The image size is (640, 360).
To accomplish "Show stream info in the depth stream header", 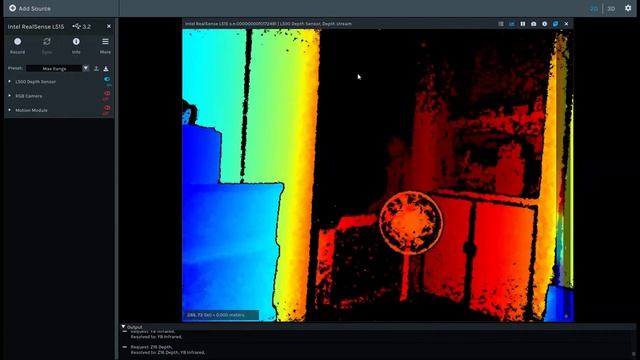I will (544, 24).
